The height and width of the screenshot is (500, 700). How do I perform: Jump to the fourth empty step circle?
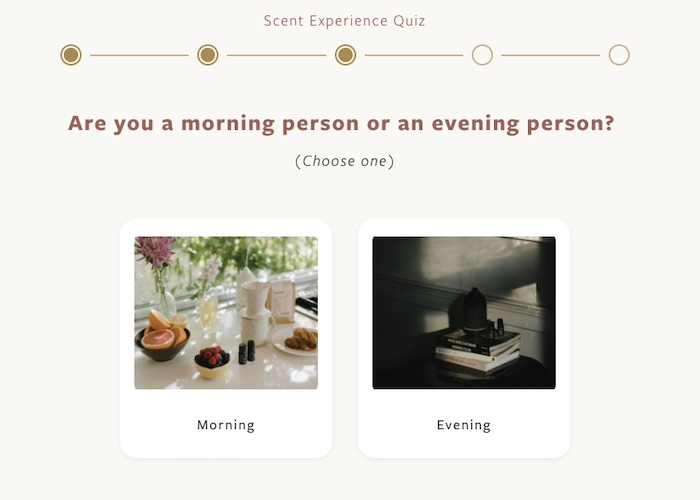coord(482,55)
